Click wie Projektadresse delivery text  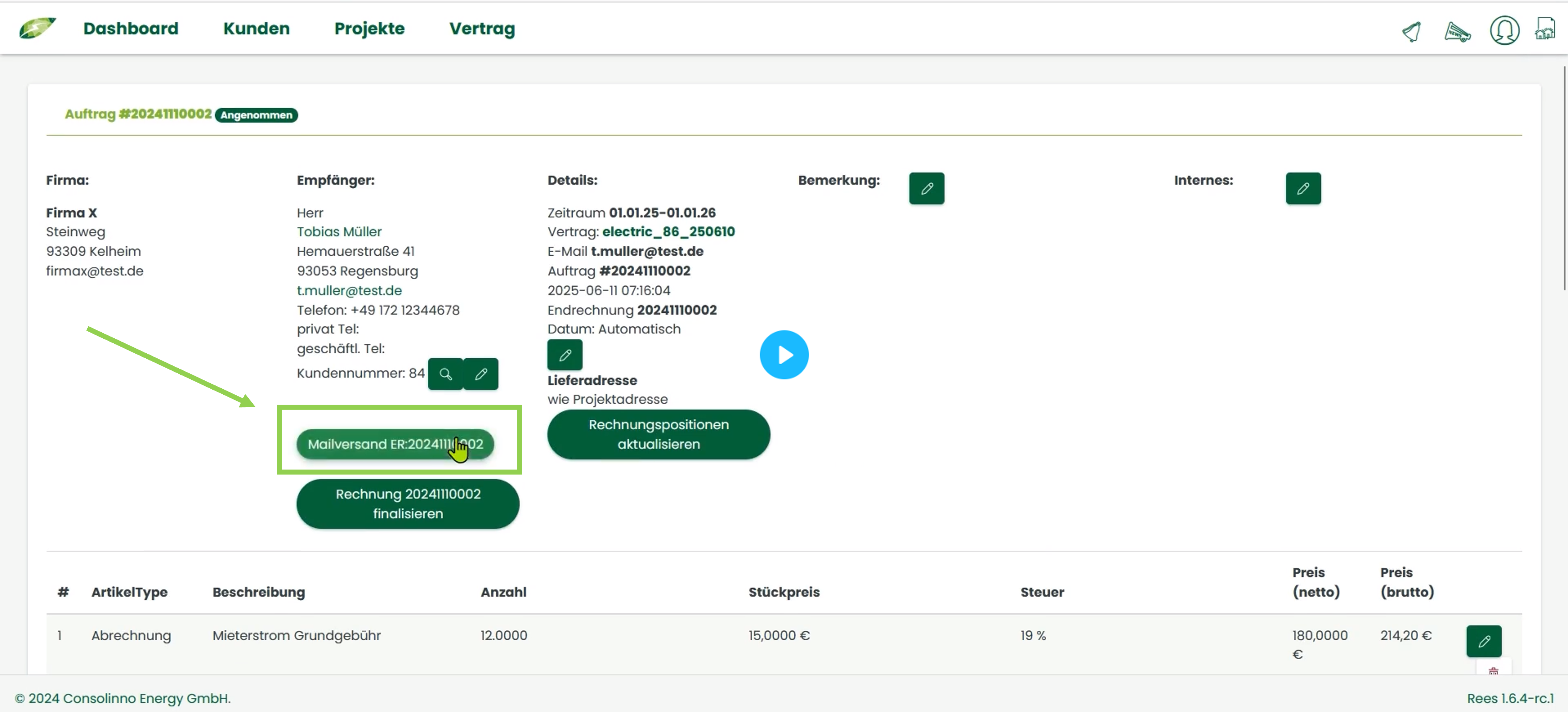(x=608, y=400)
